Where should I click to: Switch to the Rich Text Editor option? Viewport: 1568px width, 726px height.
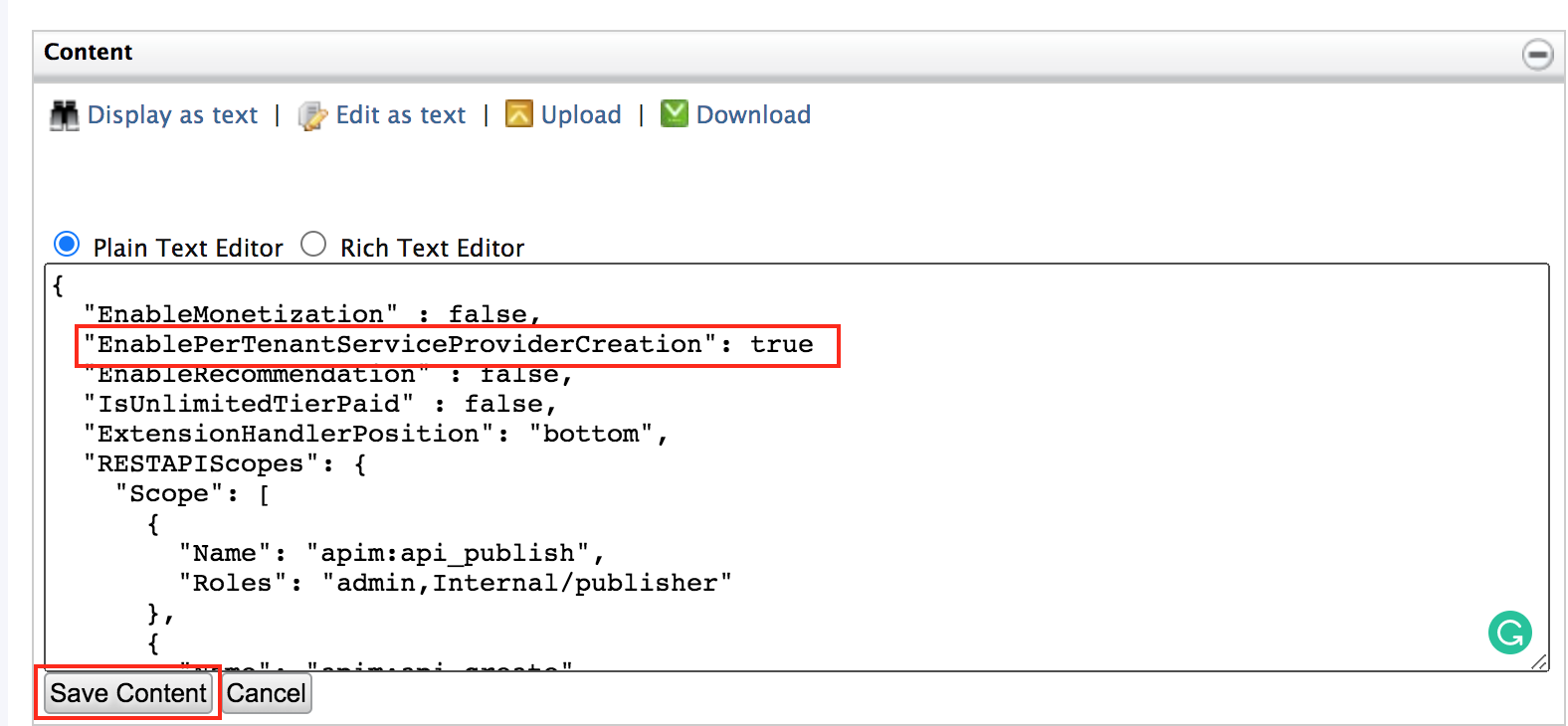313,243
